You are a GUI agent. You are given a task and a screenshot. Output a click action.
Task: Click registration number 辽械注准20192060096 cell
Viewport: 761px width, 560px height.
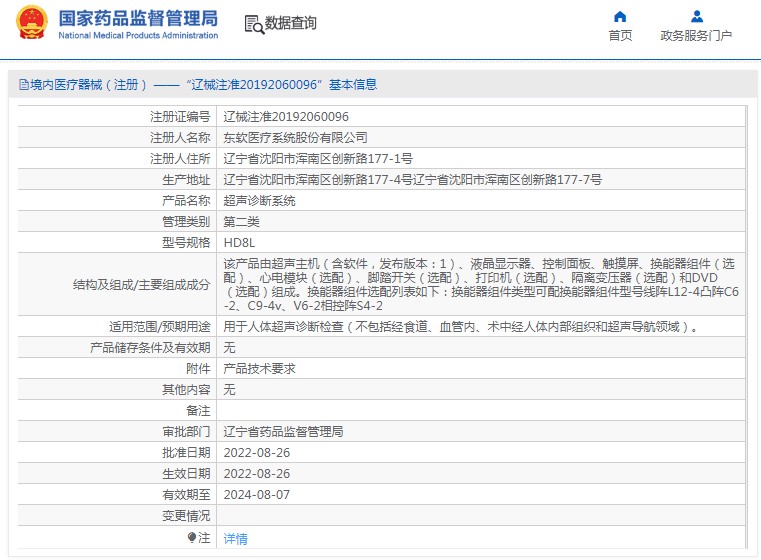285,117
